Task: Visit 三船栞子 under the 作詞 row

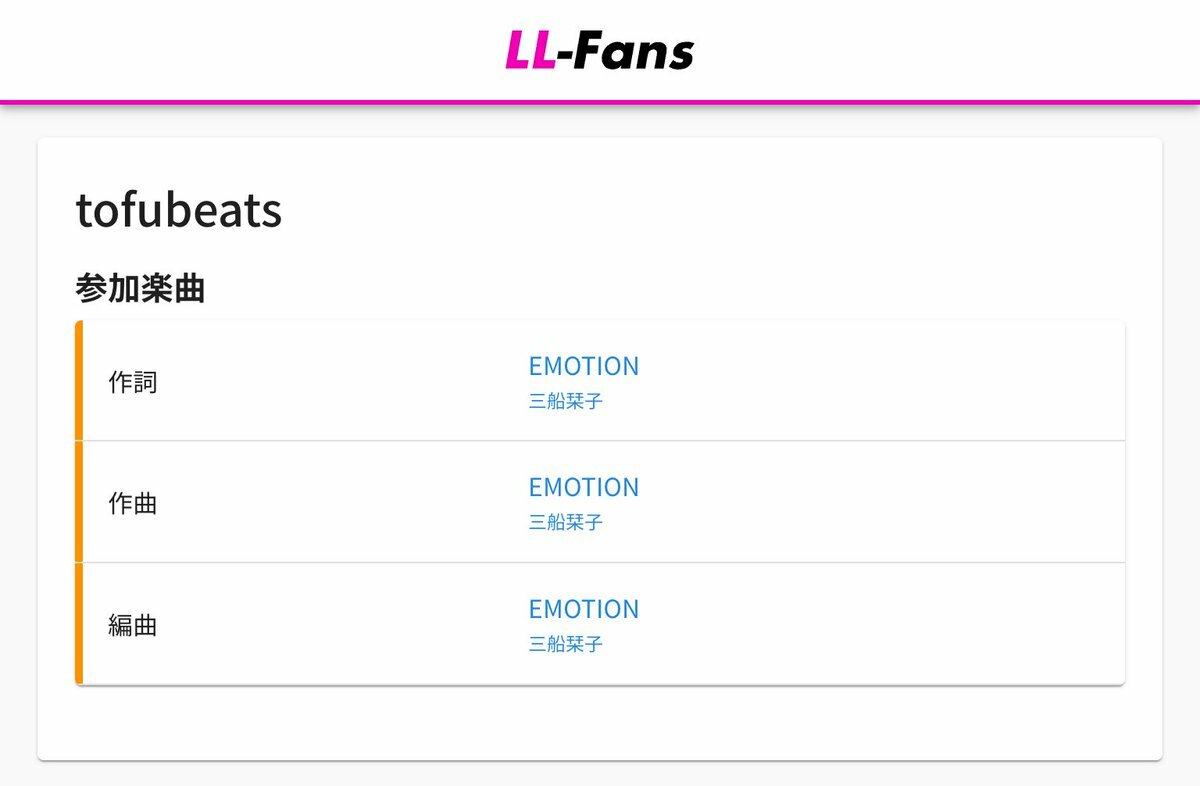Action: 566,402
